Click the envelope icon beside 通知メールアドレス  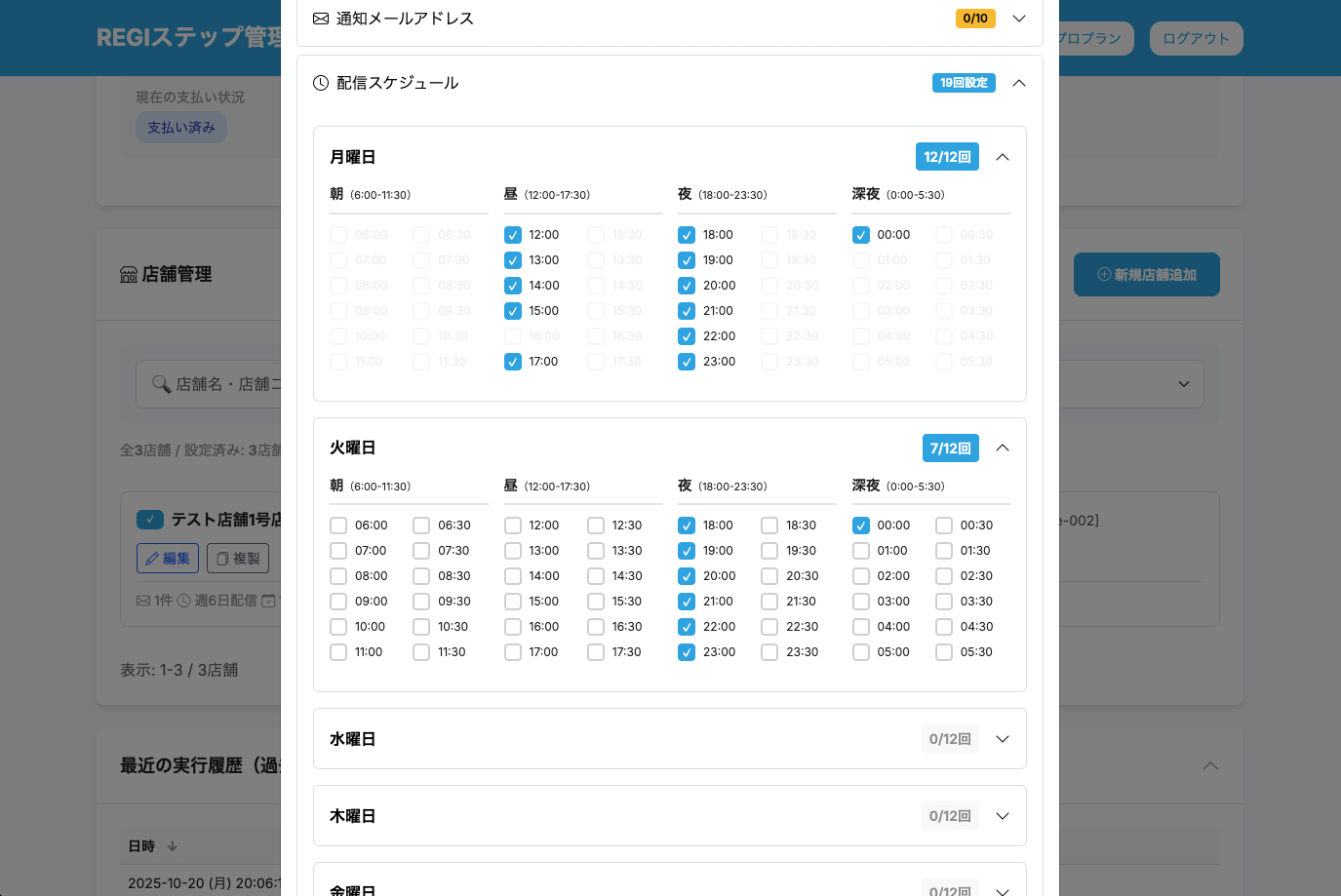point(321,18)
